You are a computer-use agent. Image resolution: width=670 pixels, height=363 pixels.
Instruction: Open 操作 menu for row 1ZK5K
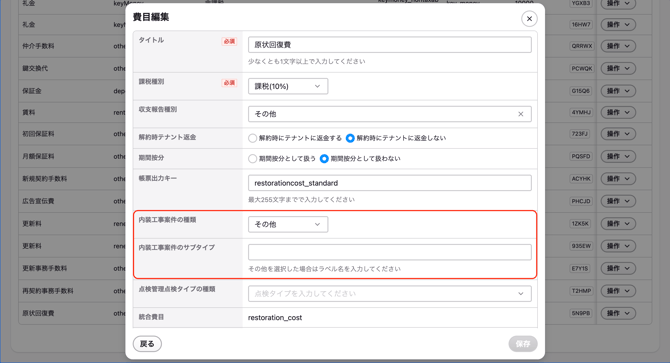click(618, 224)
